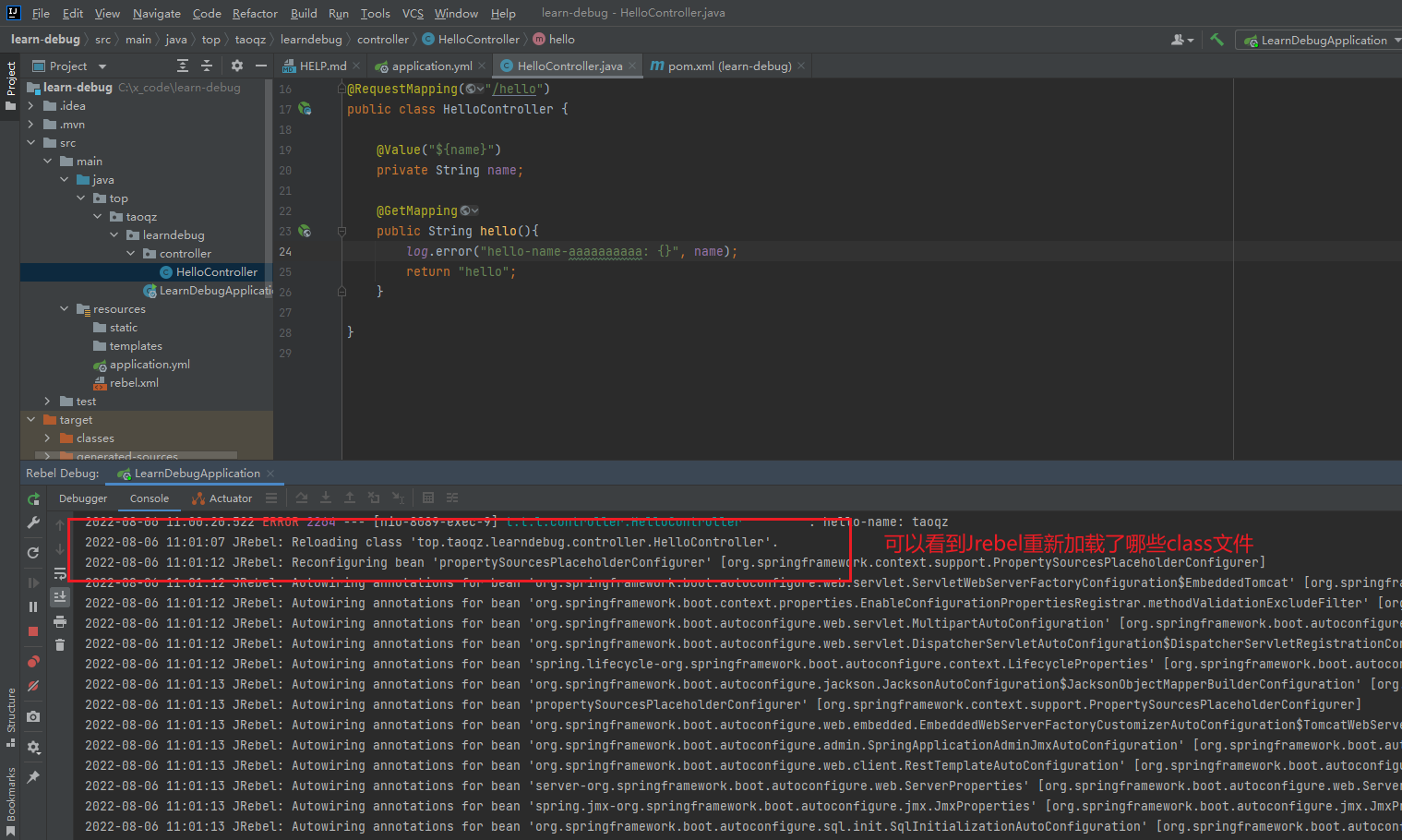
Task: Open debug configuration wrench icon
Action: [33, 522]
